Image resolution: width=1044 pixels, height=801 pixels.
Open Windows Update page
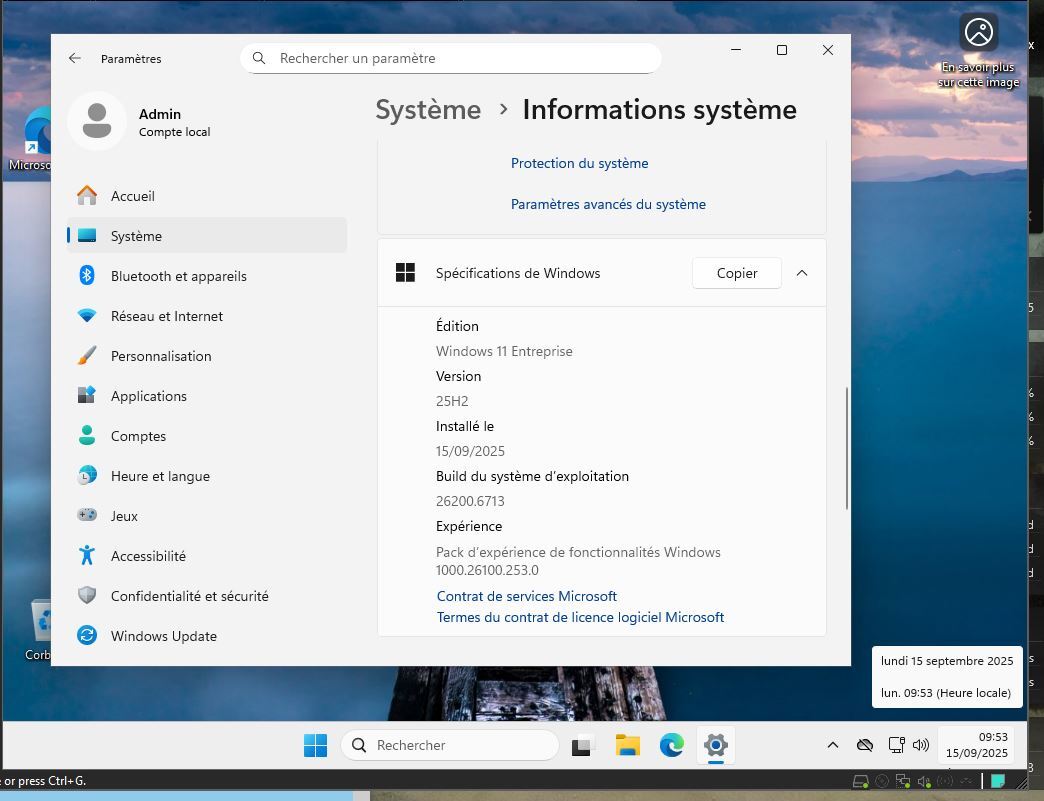[x=163, y=636]
